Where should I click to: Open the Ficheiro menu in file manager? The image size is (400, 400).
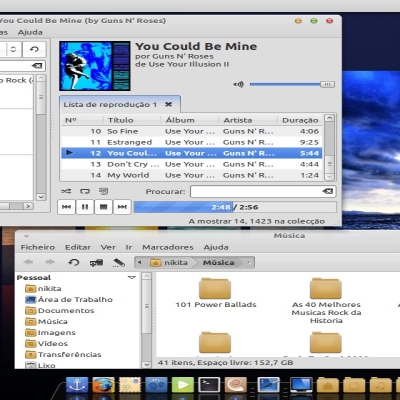(x=38, y=247)
